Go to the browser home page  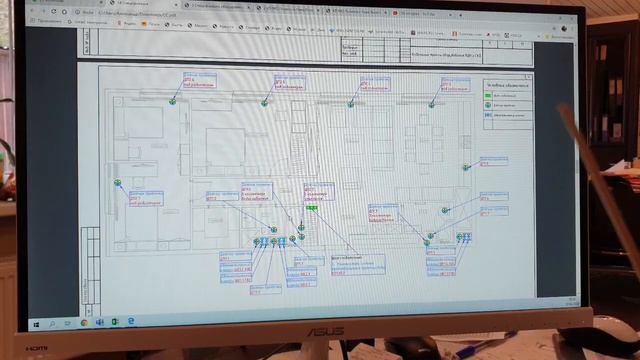click(x=64, y=12)
